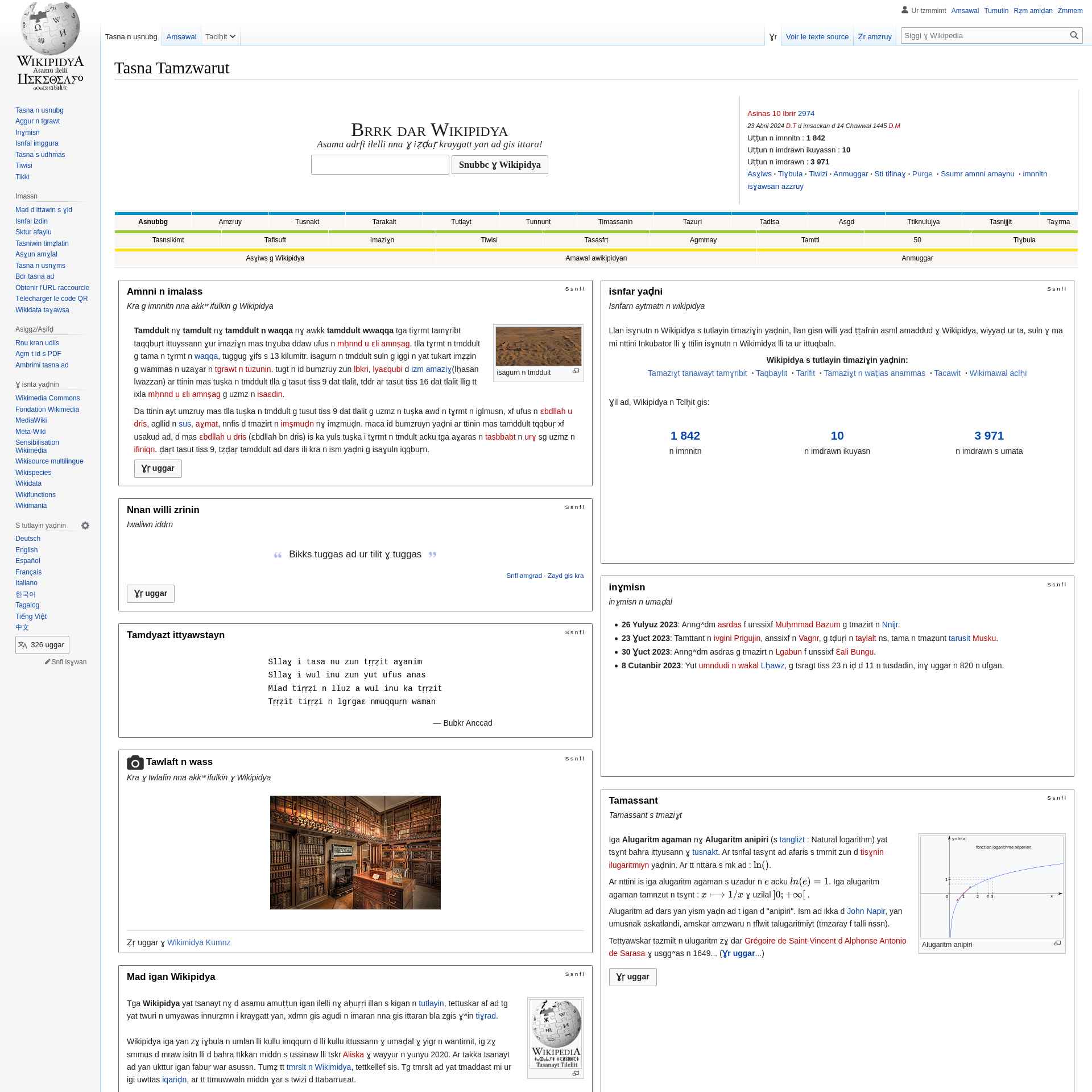The height and width of the screenshot is (1092, 1092).
Task: Open the Ẓr amzruy history tab
Action: click(x=875, y=36)
